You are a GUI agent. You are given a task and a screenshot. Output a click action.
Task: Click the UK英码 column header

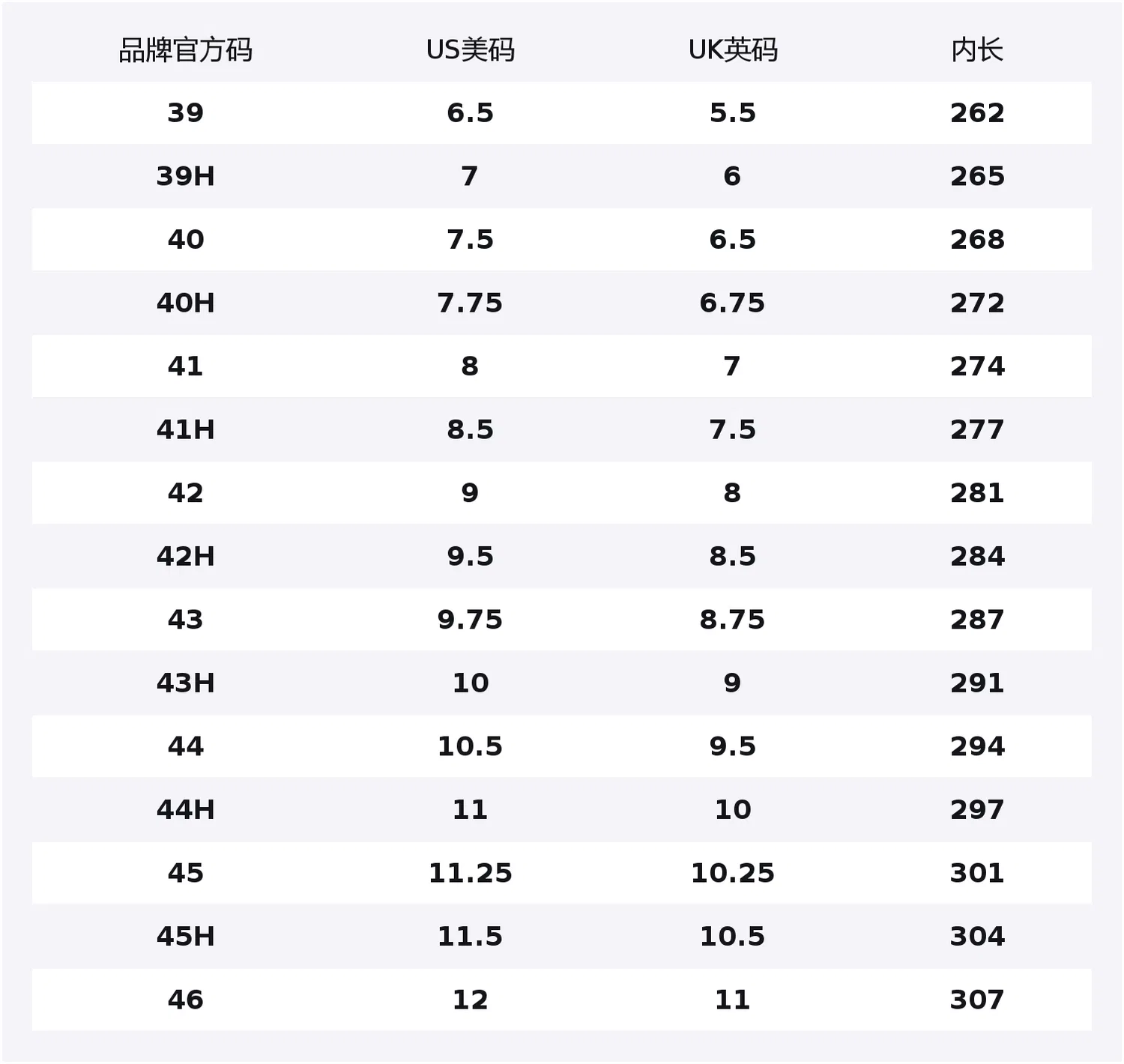click(x=733, y=50)
